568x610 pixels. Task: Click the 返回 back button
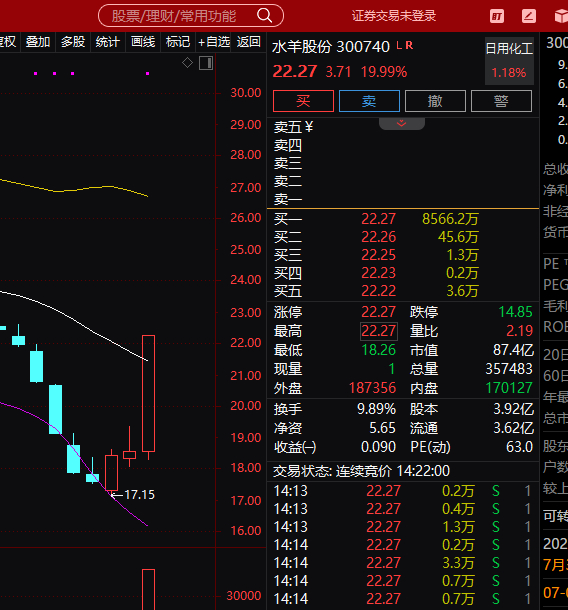(x=249, y=42)
